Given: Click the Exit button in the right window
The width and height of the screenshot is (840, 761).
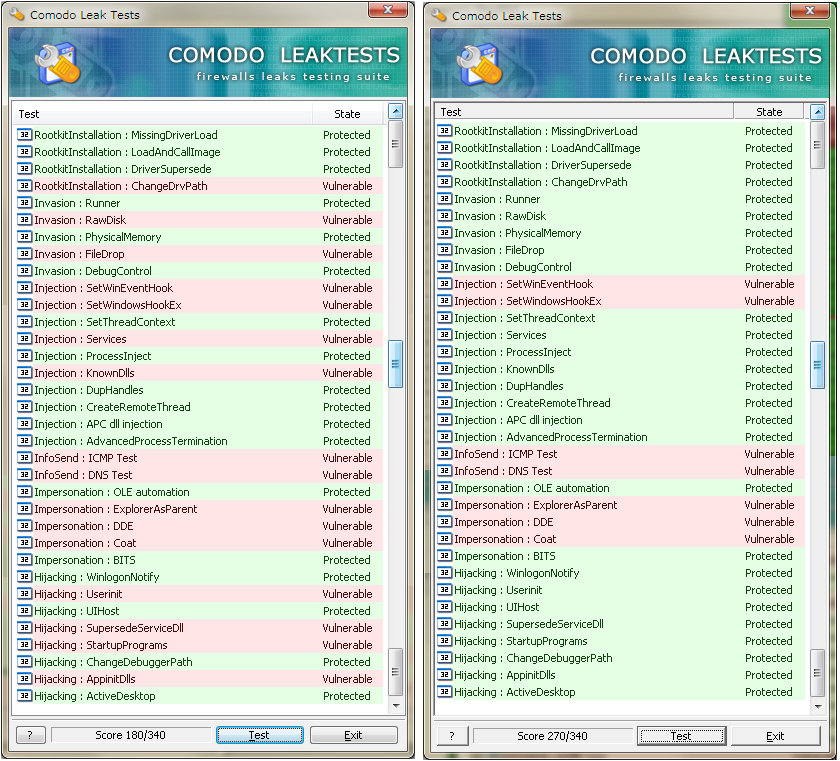Looking at the screenshot, I should tap(775, 736).
